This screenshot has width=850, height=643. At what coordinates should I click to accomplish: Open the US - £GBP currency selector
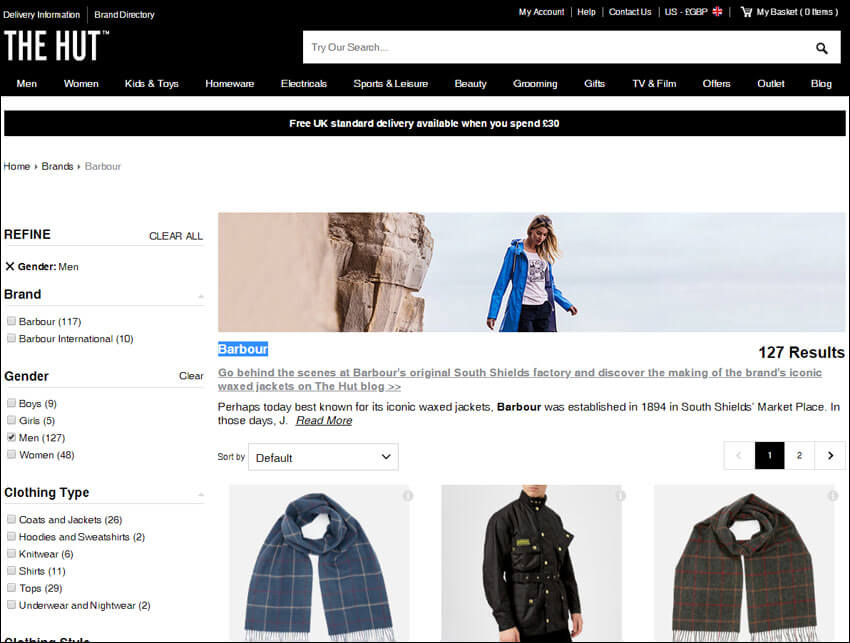693,12
